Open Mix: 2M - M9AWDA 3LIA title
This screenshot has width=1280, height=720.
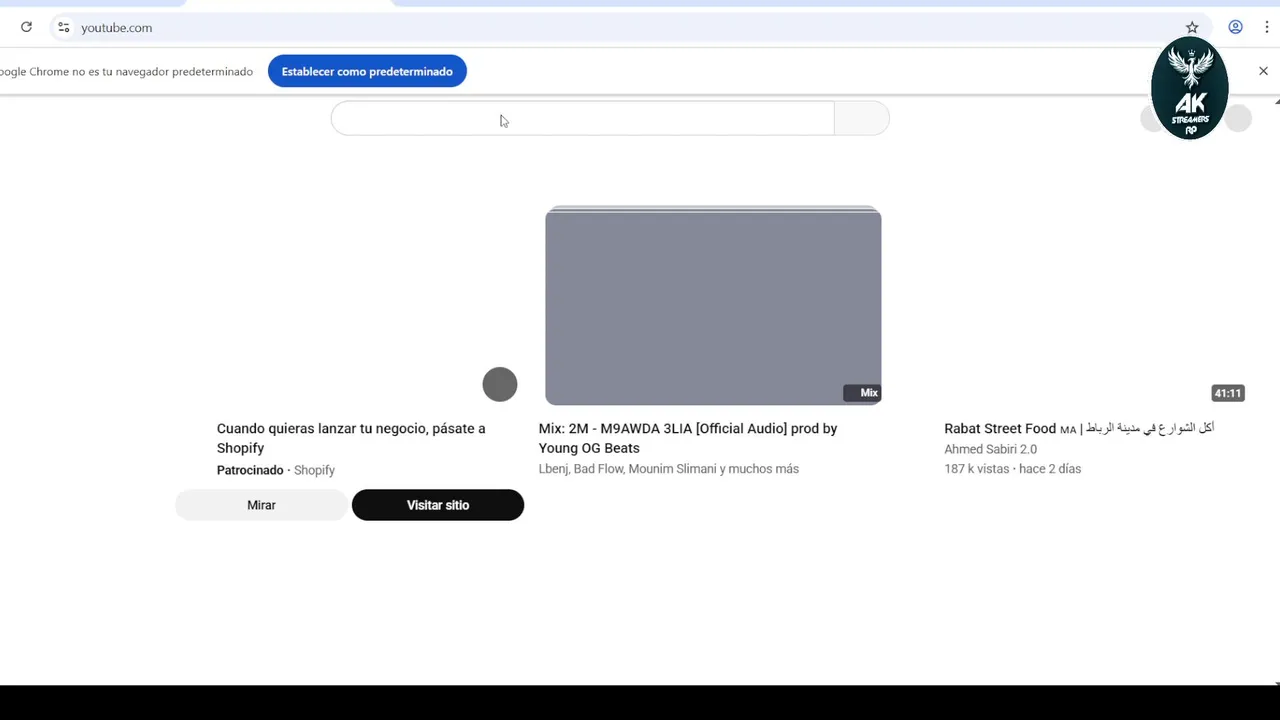[x=688, y=438]
